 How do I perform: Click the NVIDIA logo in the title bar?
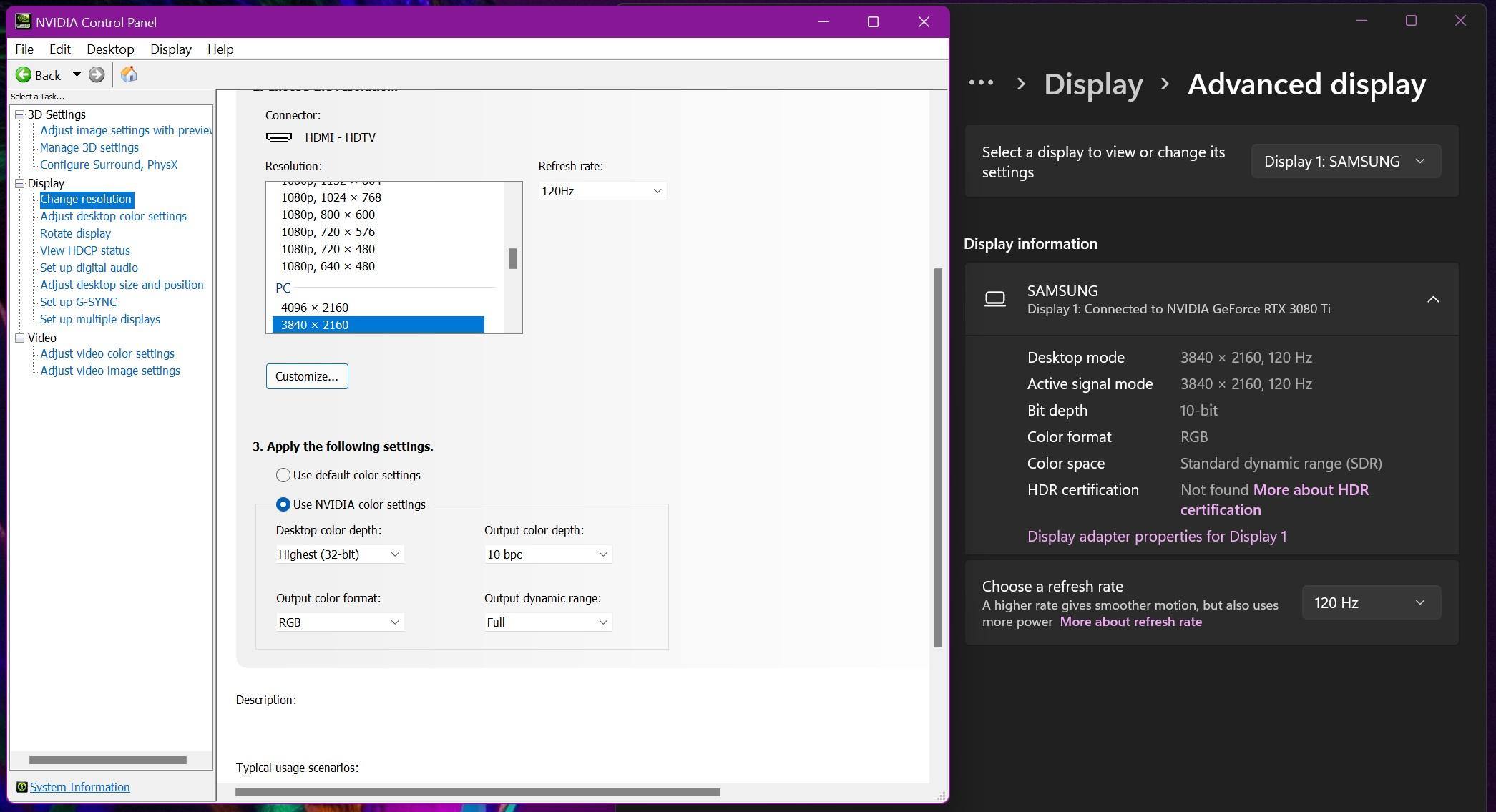[23, 21]
